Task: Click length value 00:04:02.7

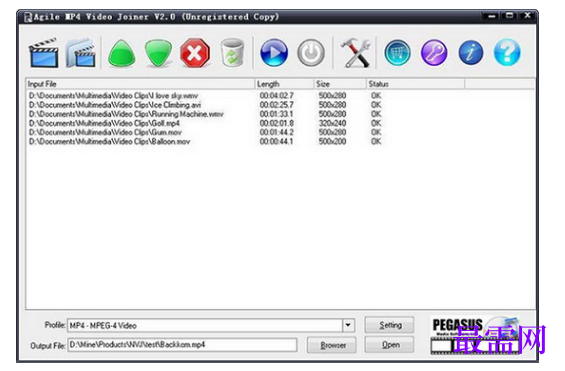Action: [277, 95]
